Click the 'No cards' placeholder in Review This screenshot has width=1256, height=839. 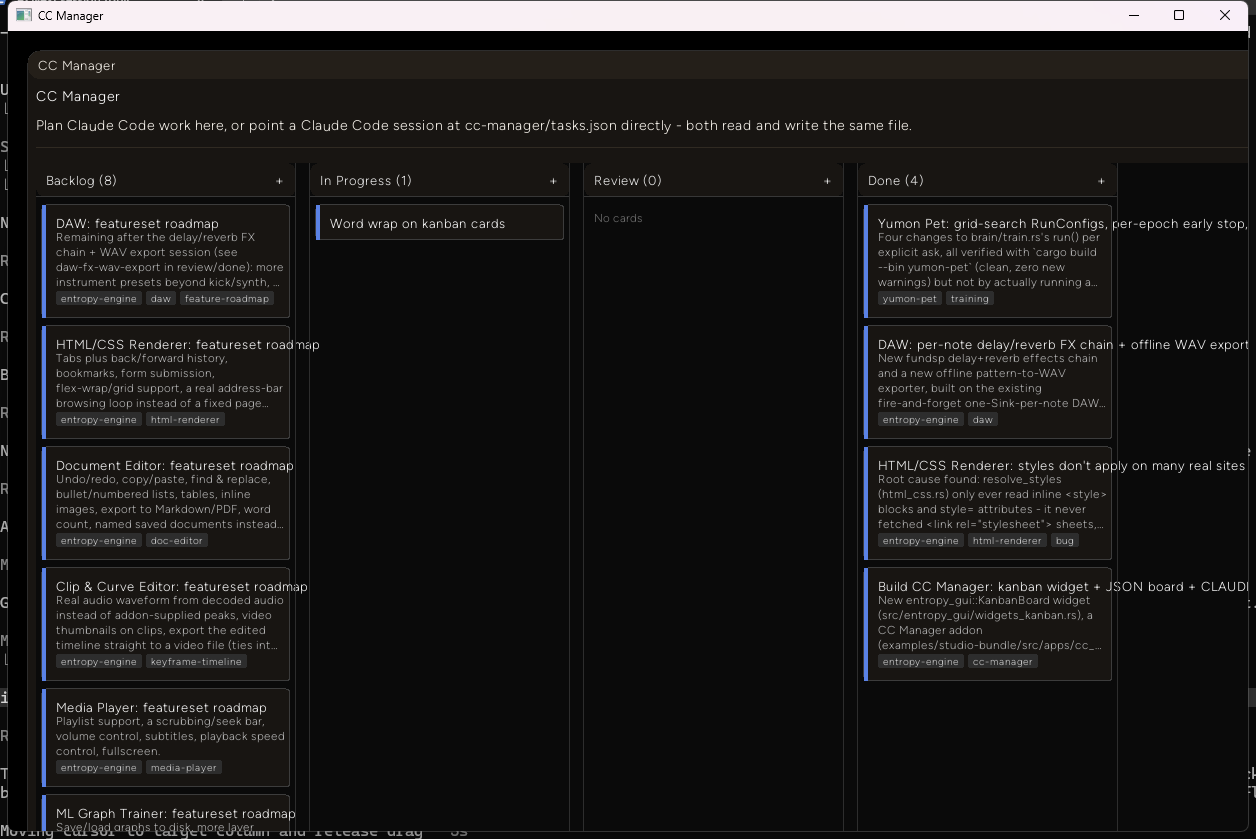point(618,218)
